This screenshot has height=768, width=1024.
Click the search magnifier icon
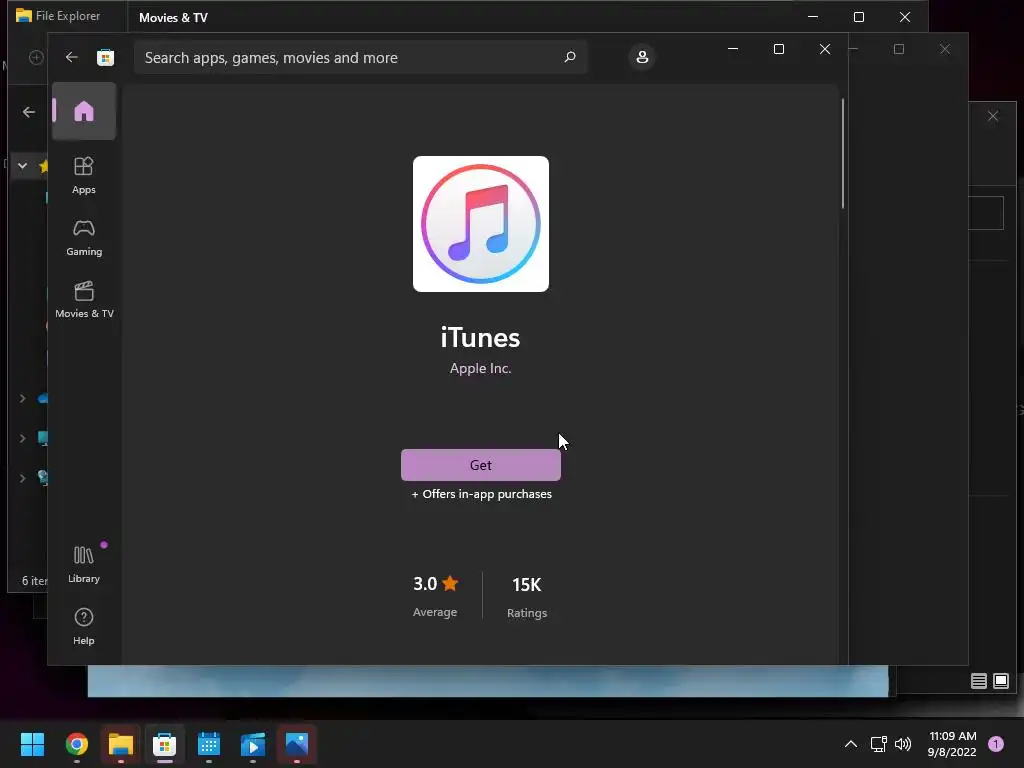pos(569,57)
